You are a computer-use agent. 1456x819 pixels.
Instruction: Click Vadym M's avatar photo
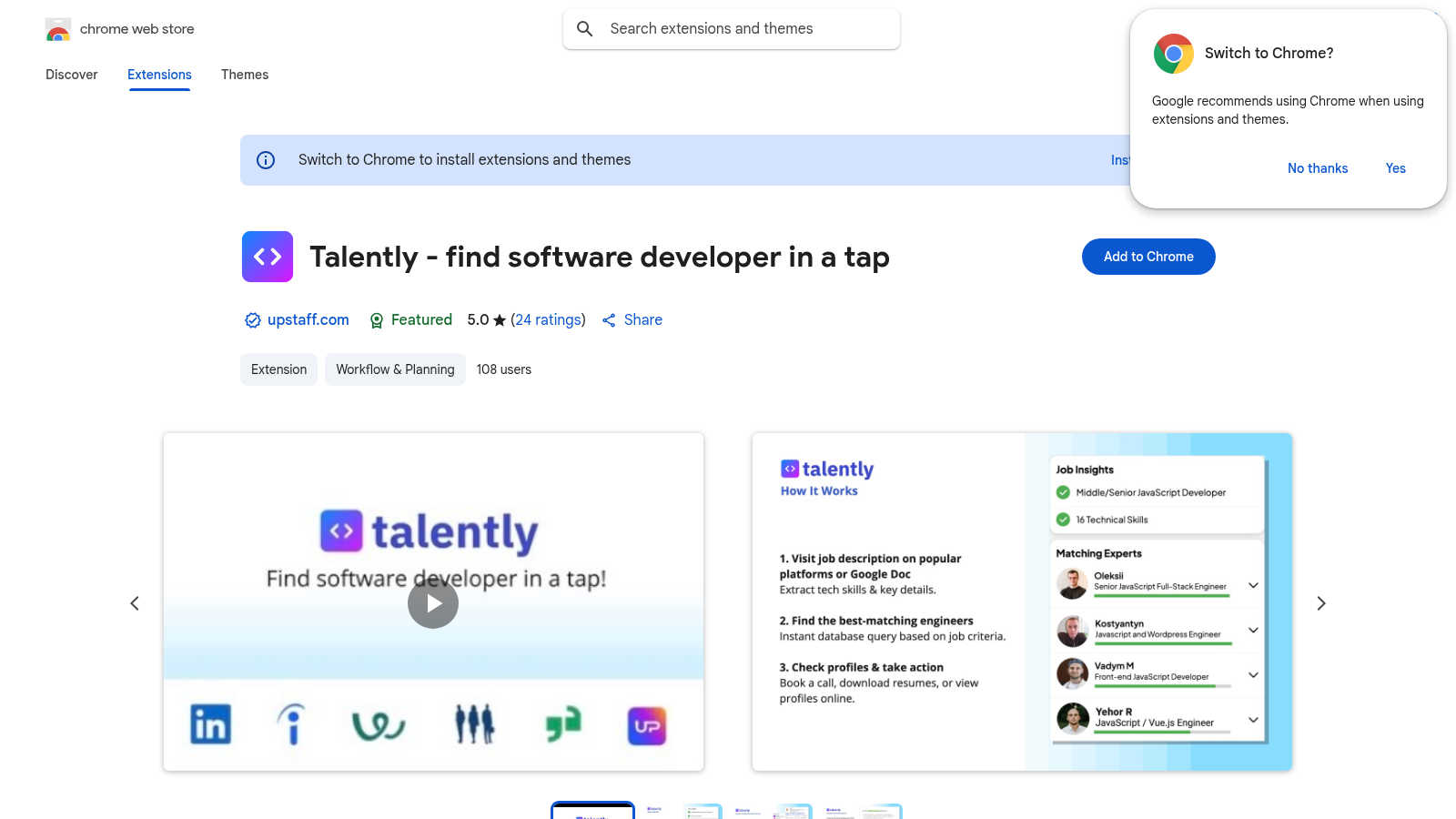(x=1073, y=673)
